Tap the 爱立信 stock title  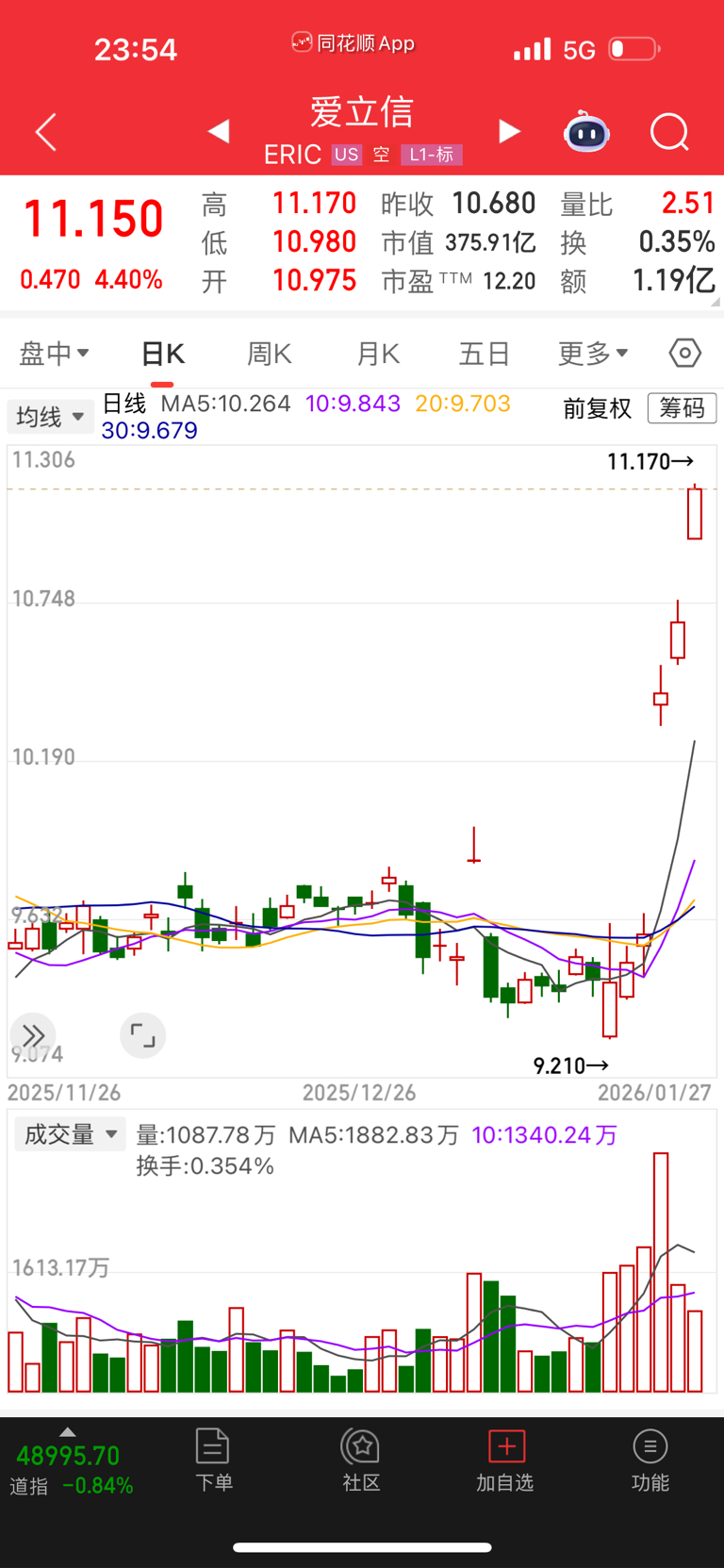pos(362,112)
